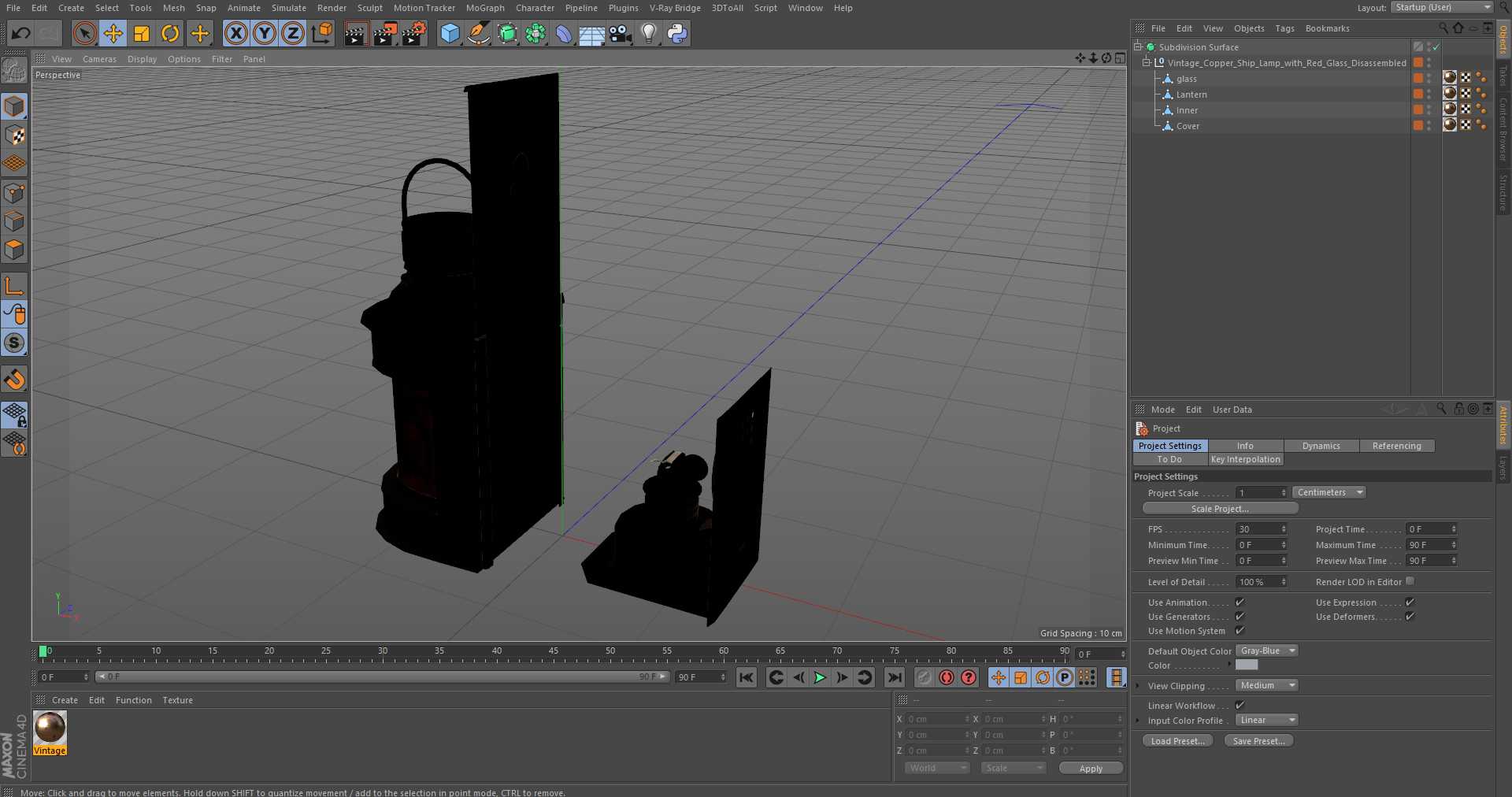The height and width of the screenshot is (797, 1512).
Task: Add a Floor environment object
Action: (591, 33)
